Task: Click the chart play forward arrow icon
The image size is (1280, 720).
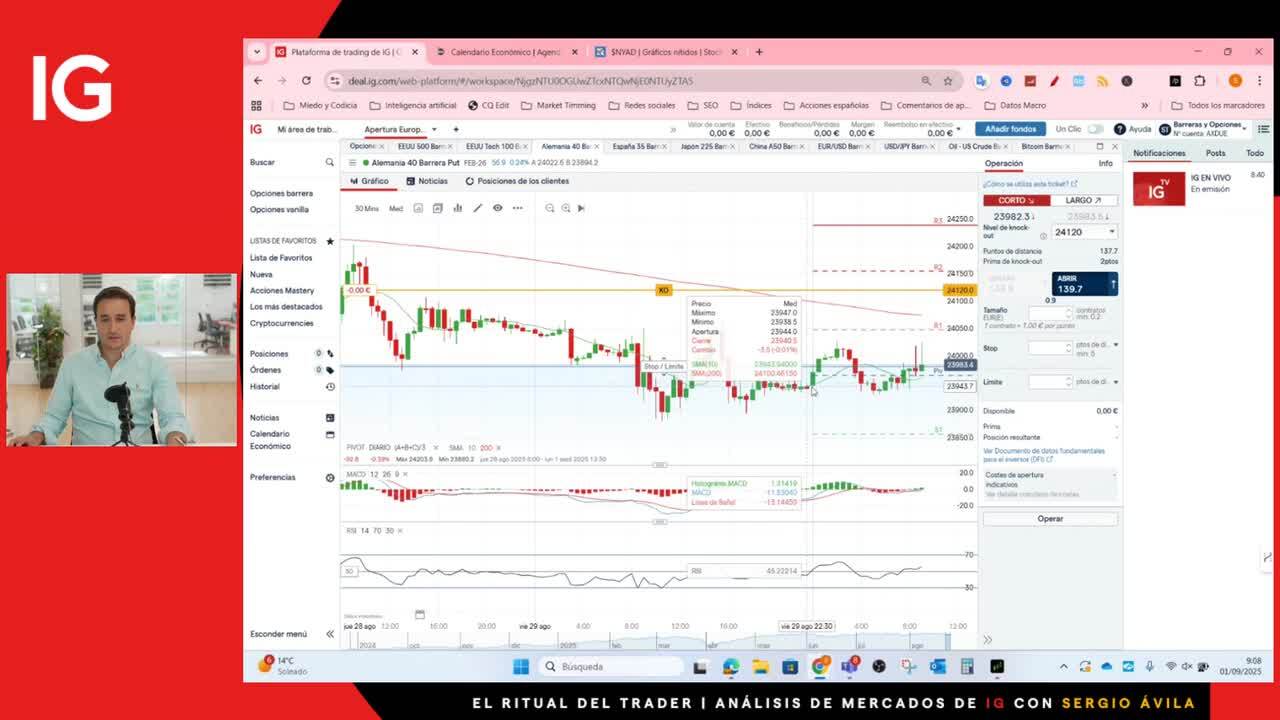Action: 581,208
